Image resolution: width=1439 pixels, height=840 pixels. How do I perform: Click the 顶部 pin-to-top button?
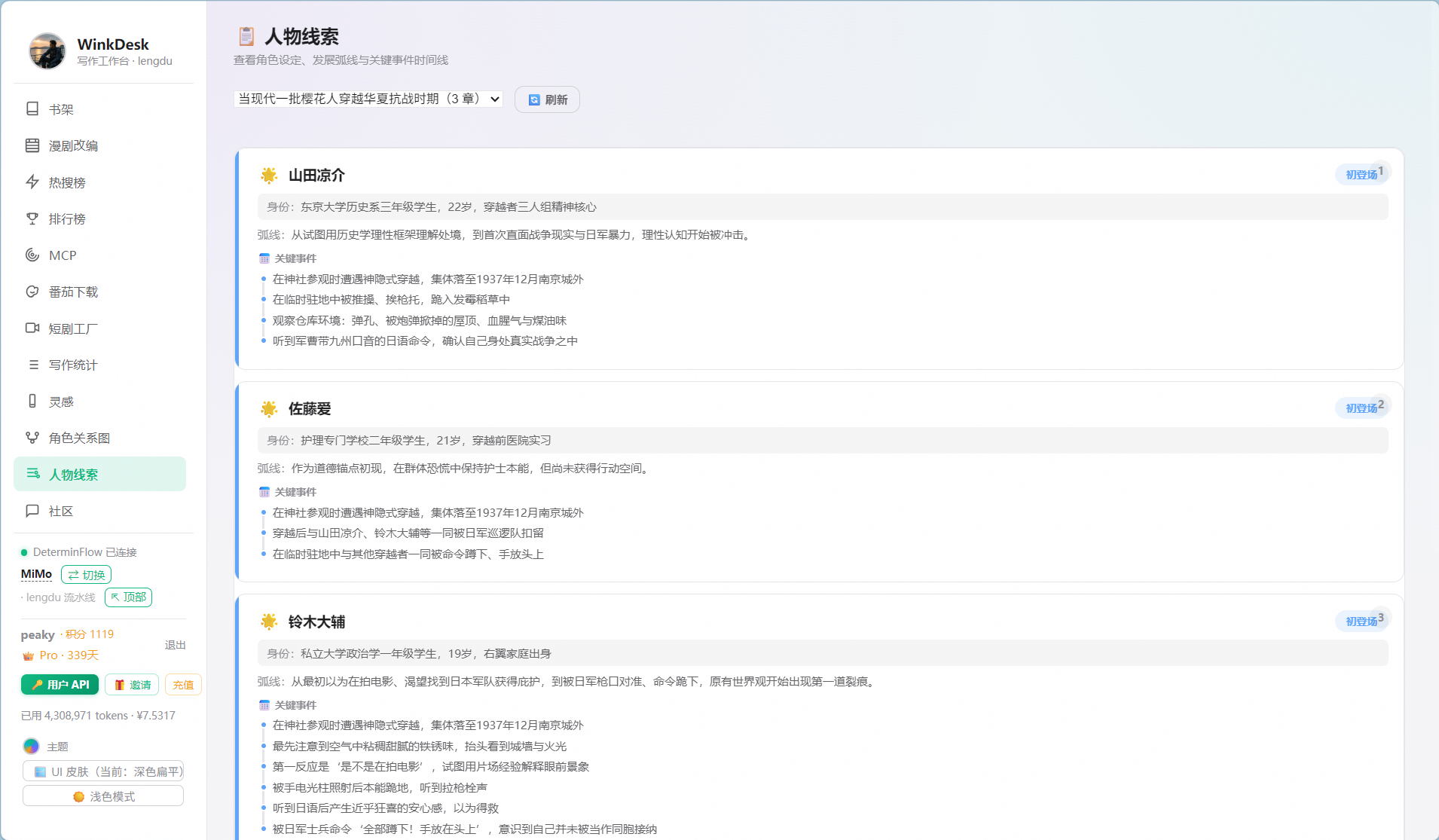(128, 597)
